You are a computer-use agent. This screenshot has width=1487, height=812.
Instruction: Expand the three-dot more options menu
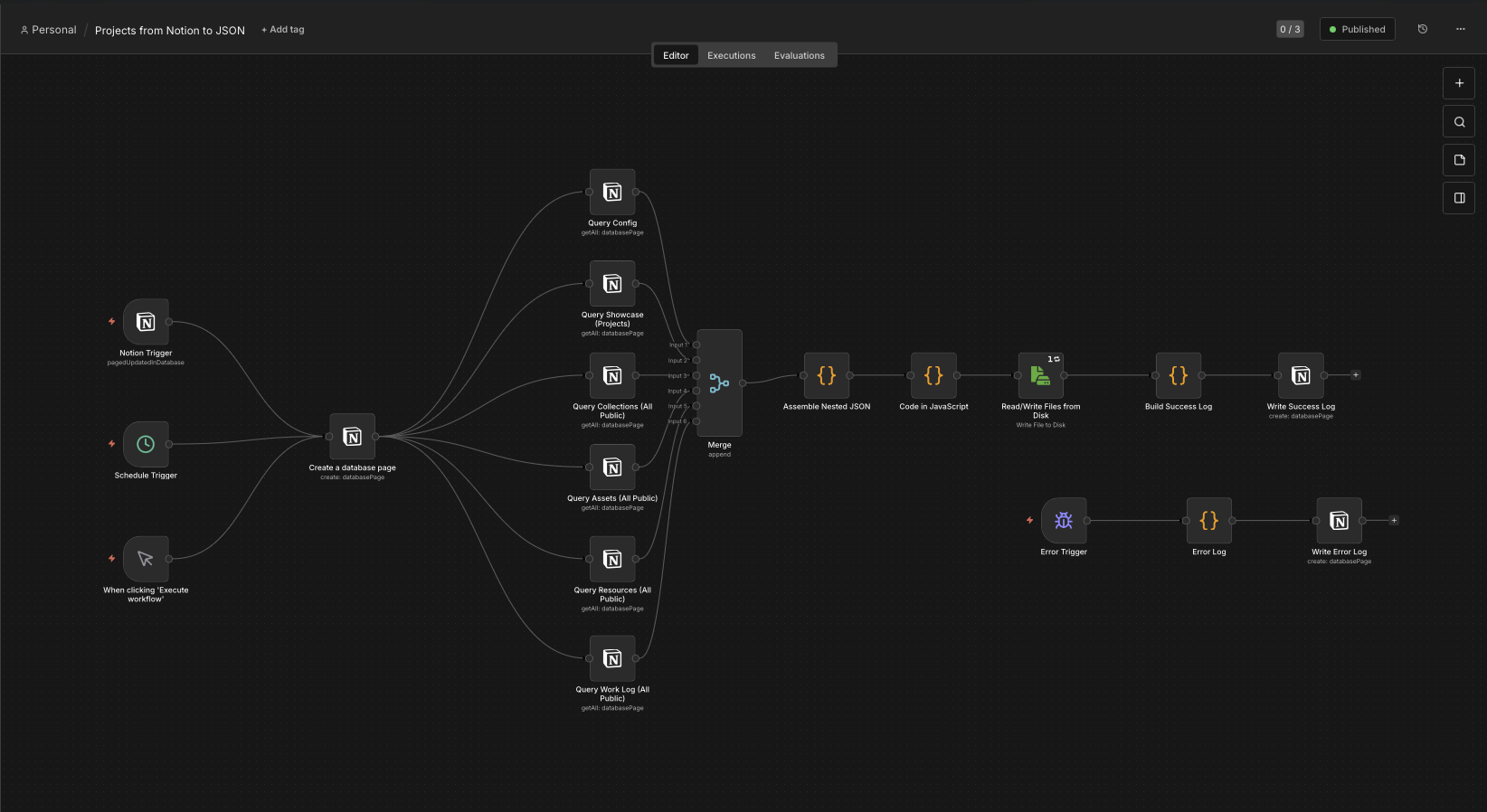pos(1460,30)
